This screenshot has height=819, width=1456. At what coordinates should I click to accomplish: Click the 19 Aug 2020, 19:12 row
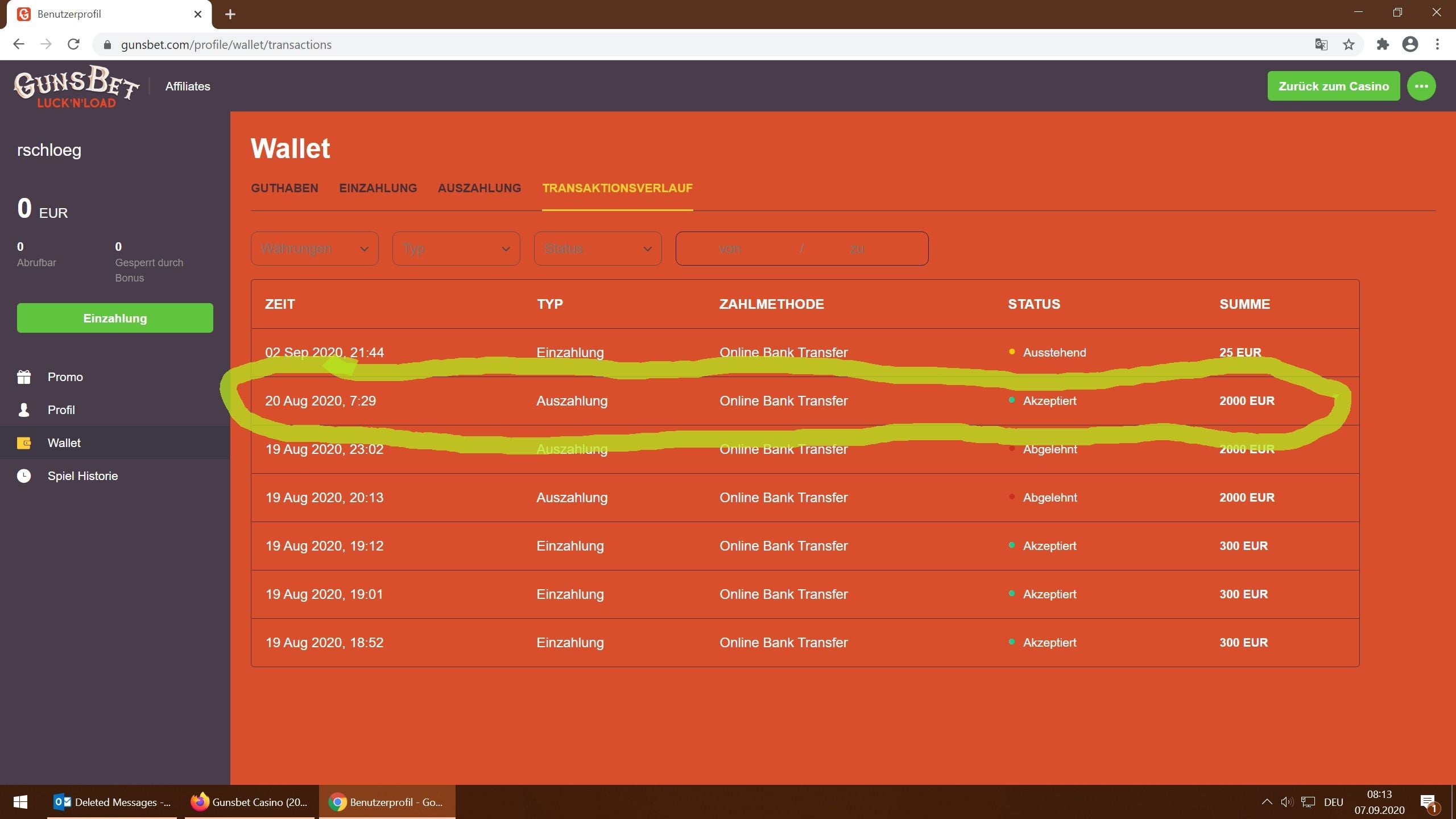click(805, 546)
